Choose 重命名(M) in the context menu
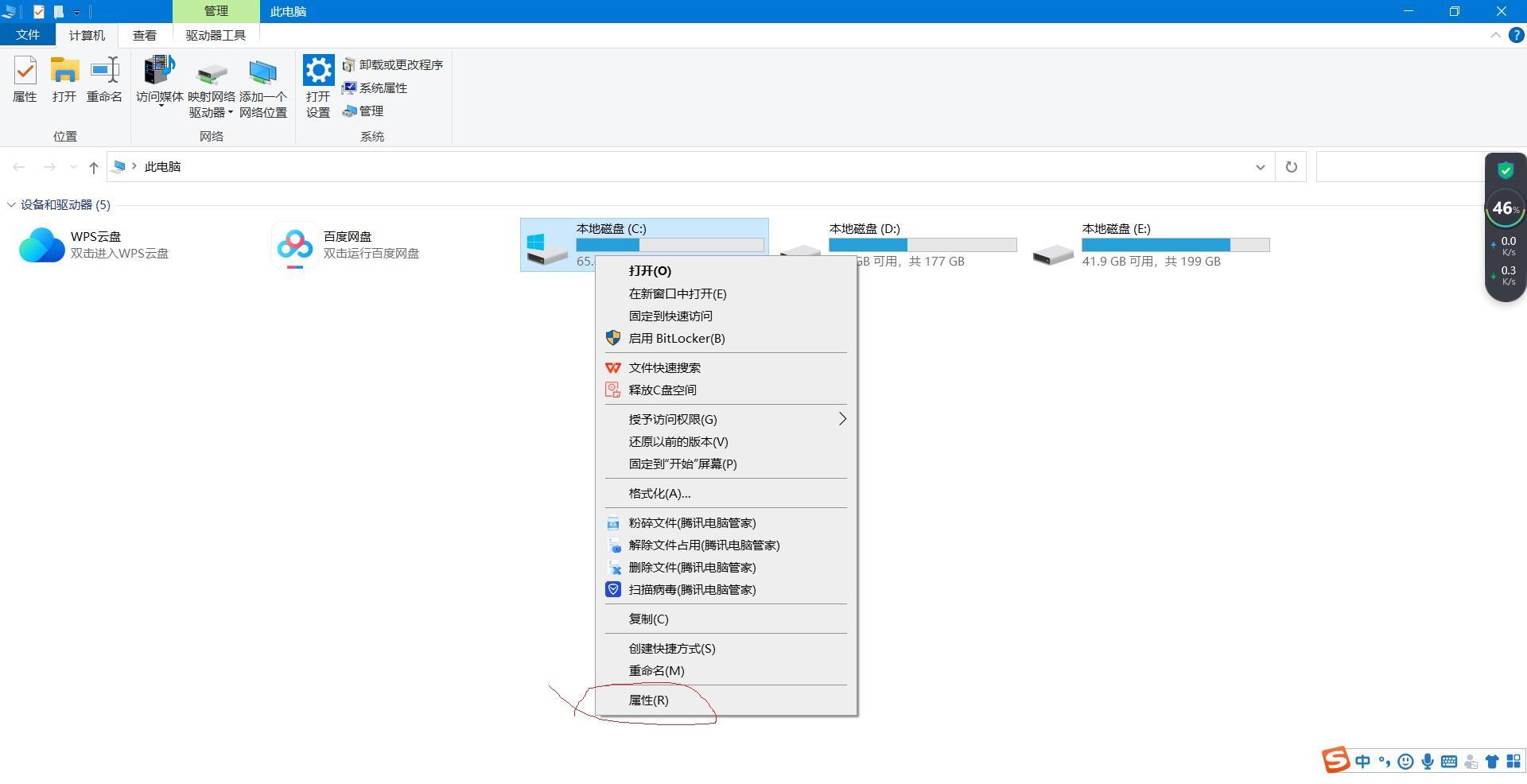Image resolution: width=1527 pixels, height=784 pixels. 726,670
